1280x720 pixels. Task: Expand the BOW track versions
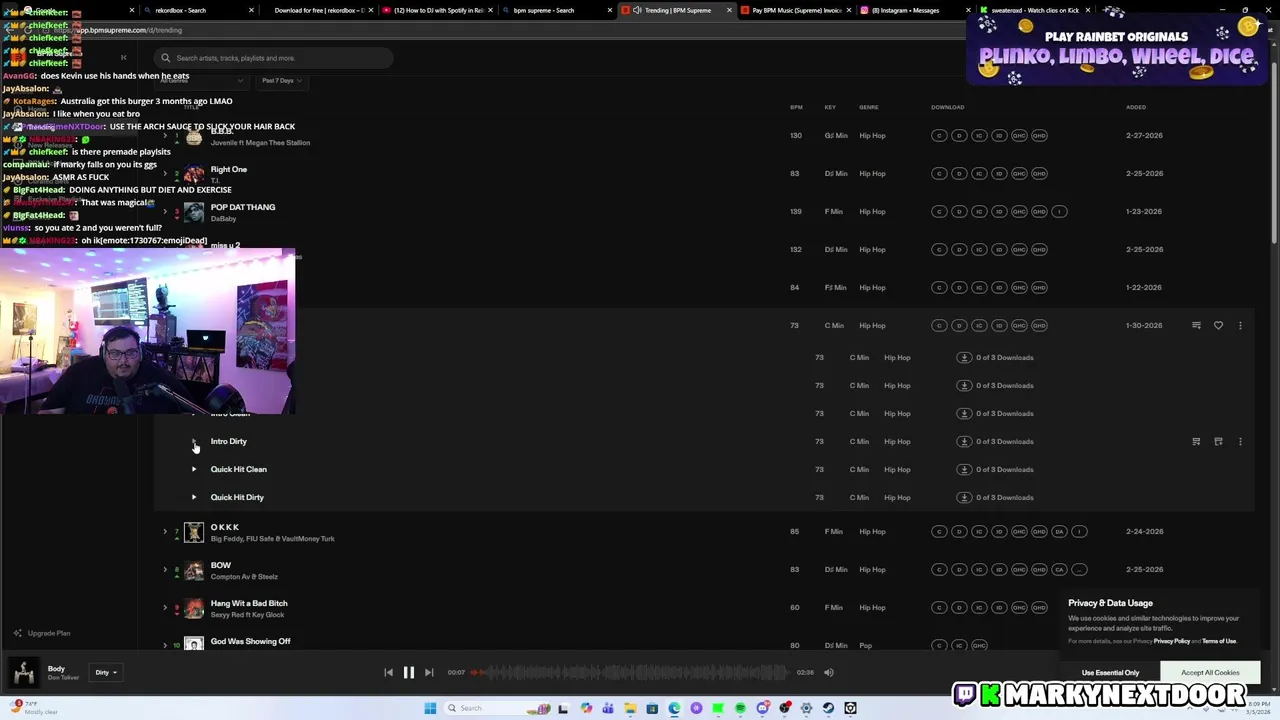(165, 569)
